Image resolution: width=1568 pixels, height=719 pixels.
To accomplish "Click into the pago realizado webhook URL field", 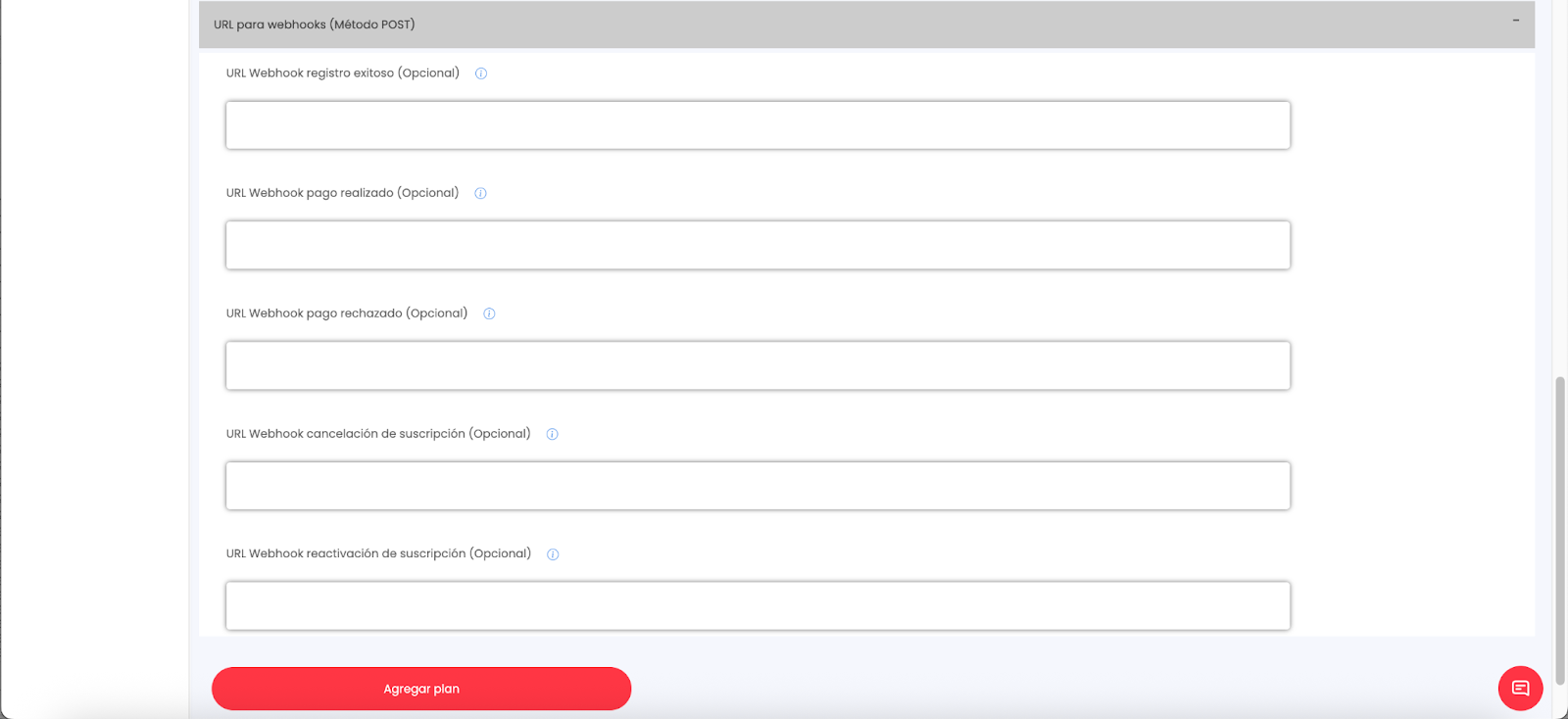I will point(758,245).
